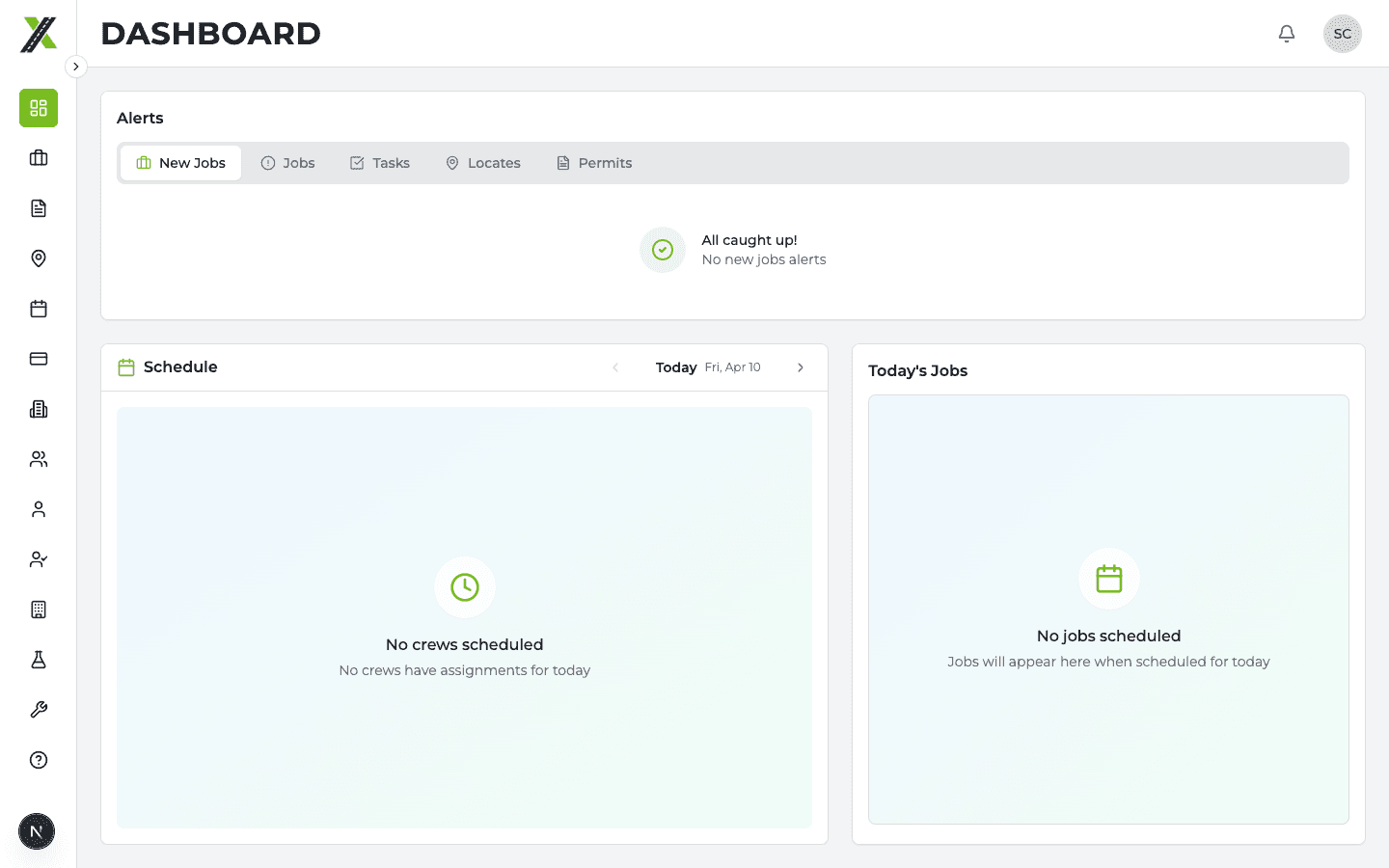Open the single user icon in sidebar

(x=39, y=509)
